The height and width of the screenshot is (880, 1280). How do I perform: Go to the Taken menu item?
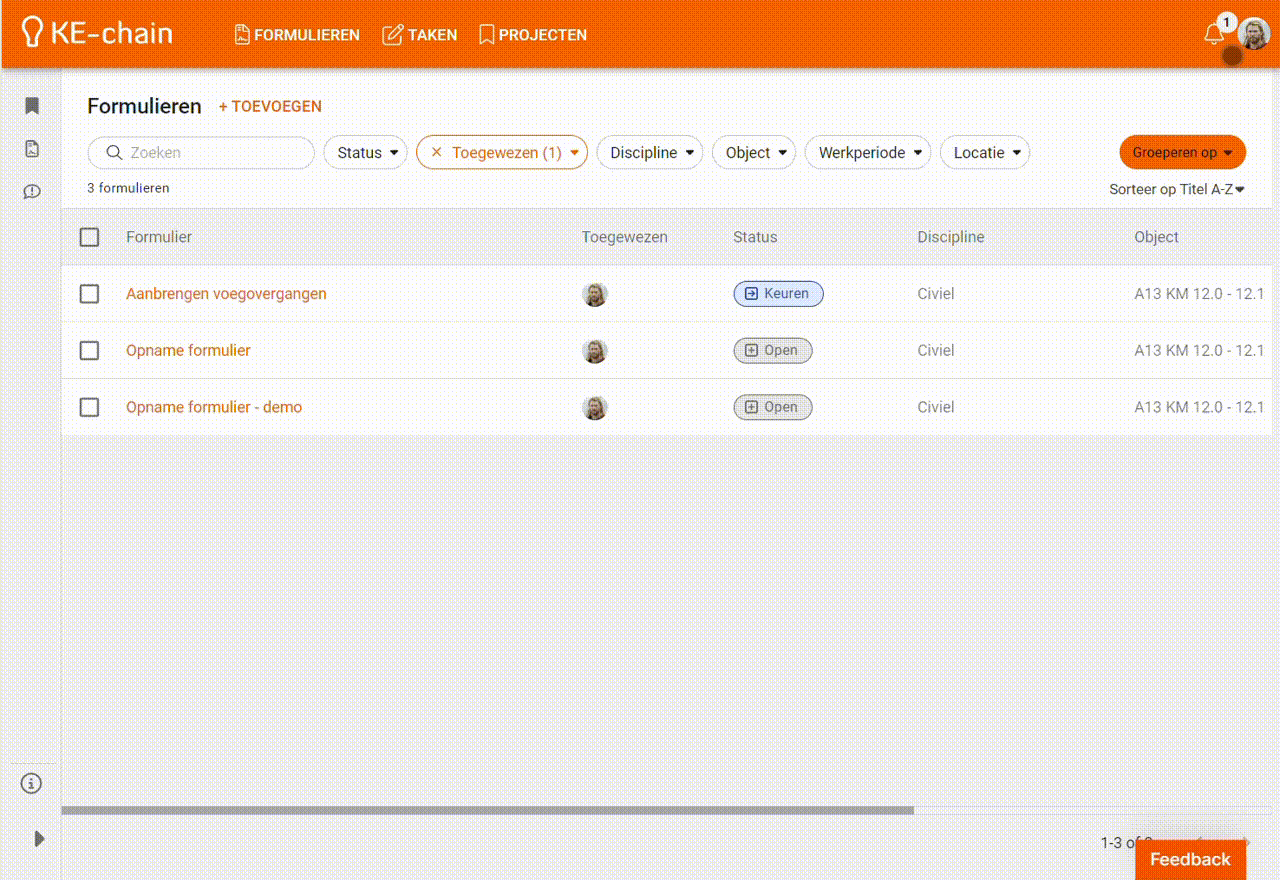coord(420,35)
